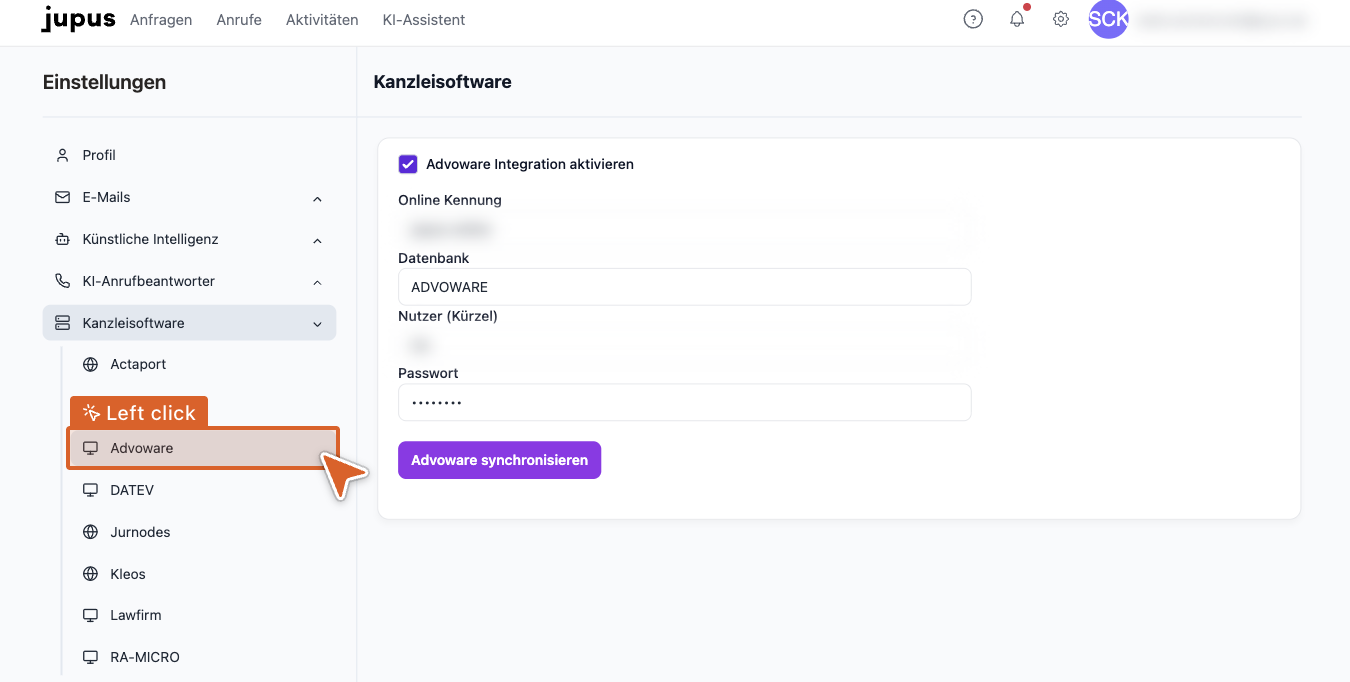The width and height of the screenshot is (1350, 682).
Task: Expand the Künstliche Intelligenz chevron
Action: pos(317,240)
